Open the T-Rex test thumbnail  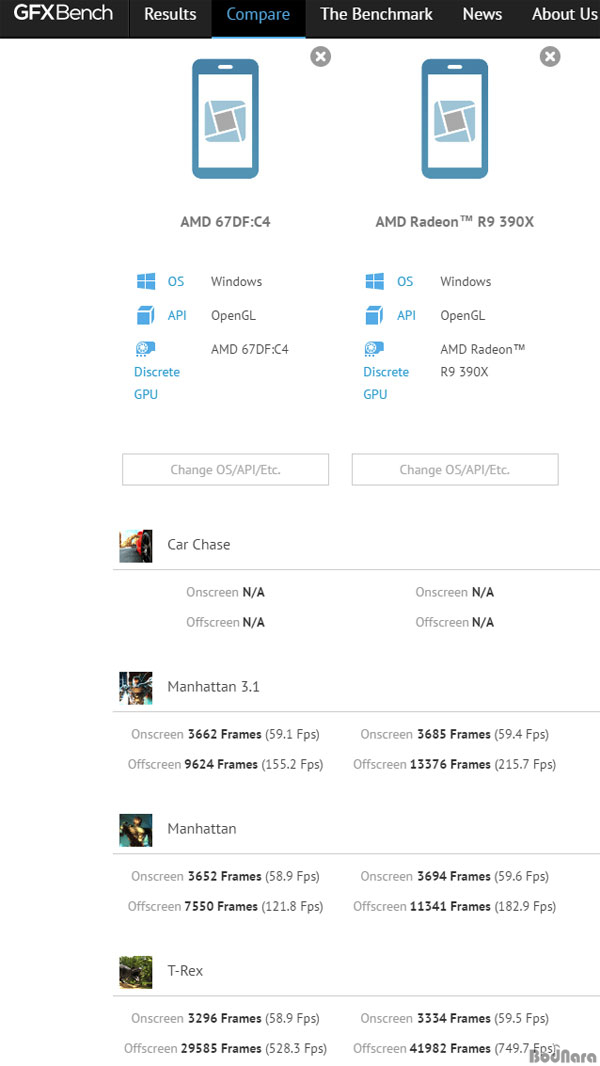136,972
